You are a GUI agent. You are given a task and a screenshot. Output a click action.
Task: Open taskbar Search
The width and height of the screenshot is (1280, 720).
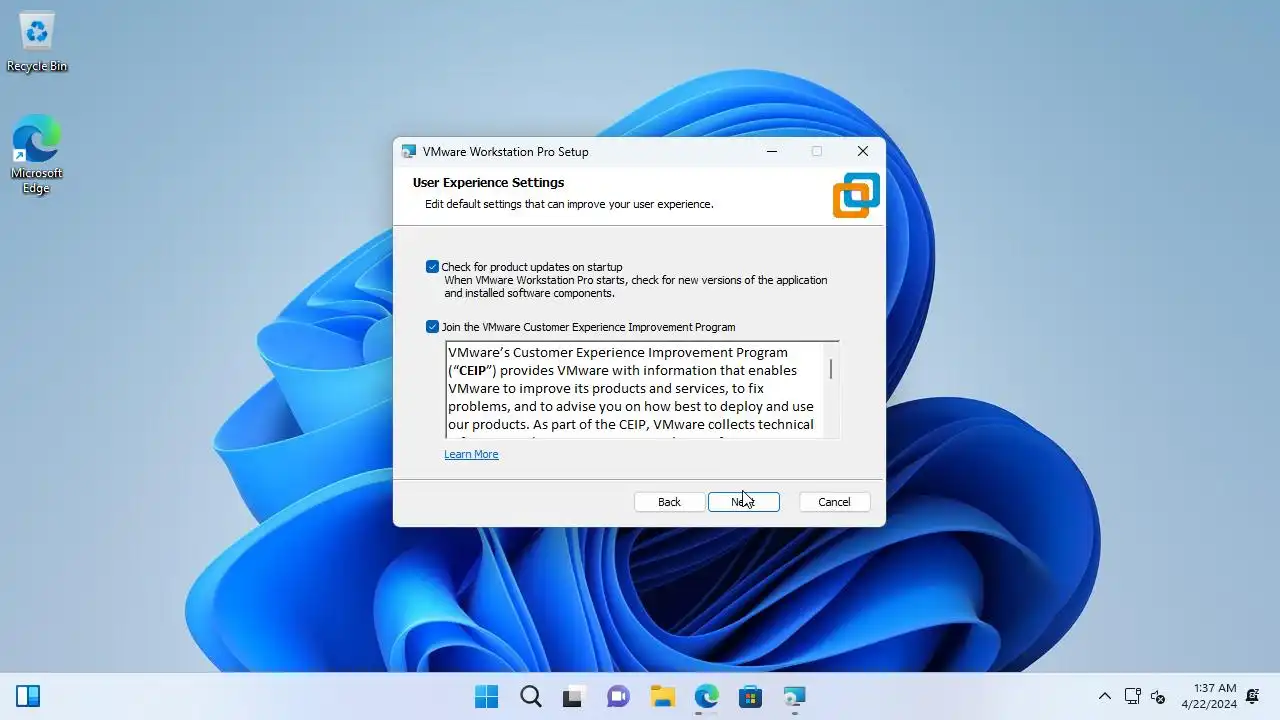531,696
